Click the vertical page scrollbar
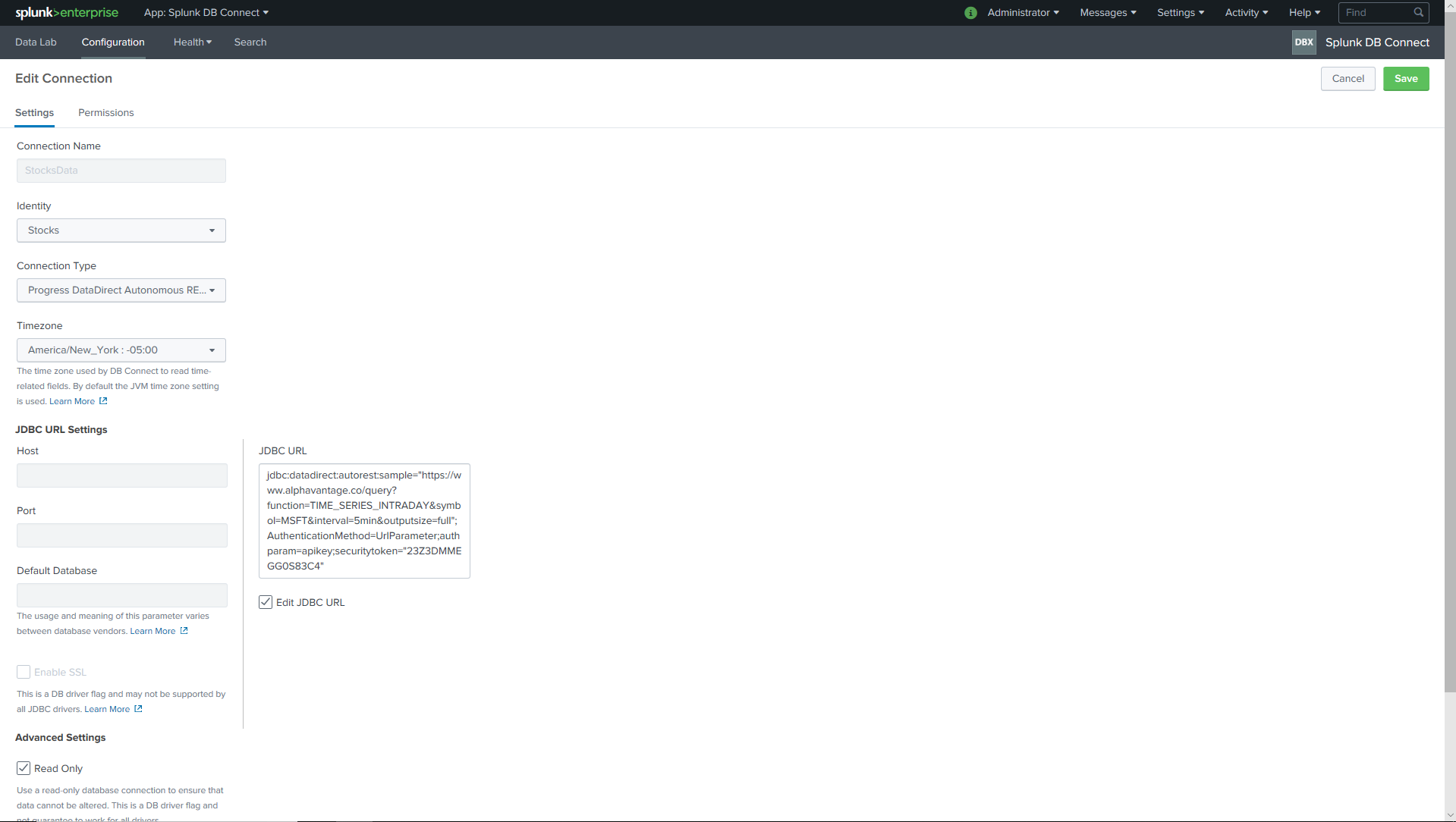Image resolution: width=1456 pixels, height=822 pixels. pyautogui.click(x=1450, y=351)
